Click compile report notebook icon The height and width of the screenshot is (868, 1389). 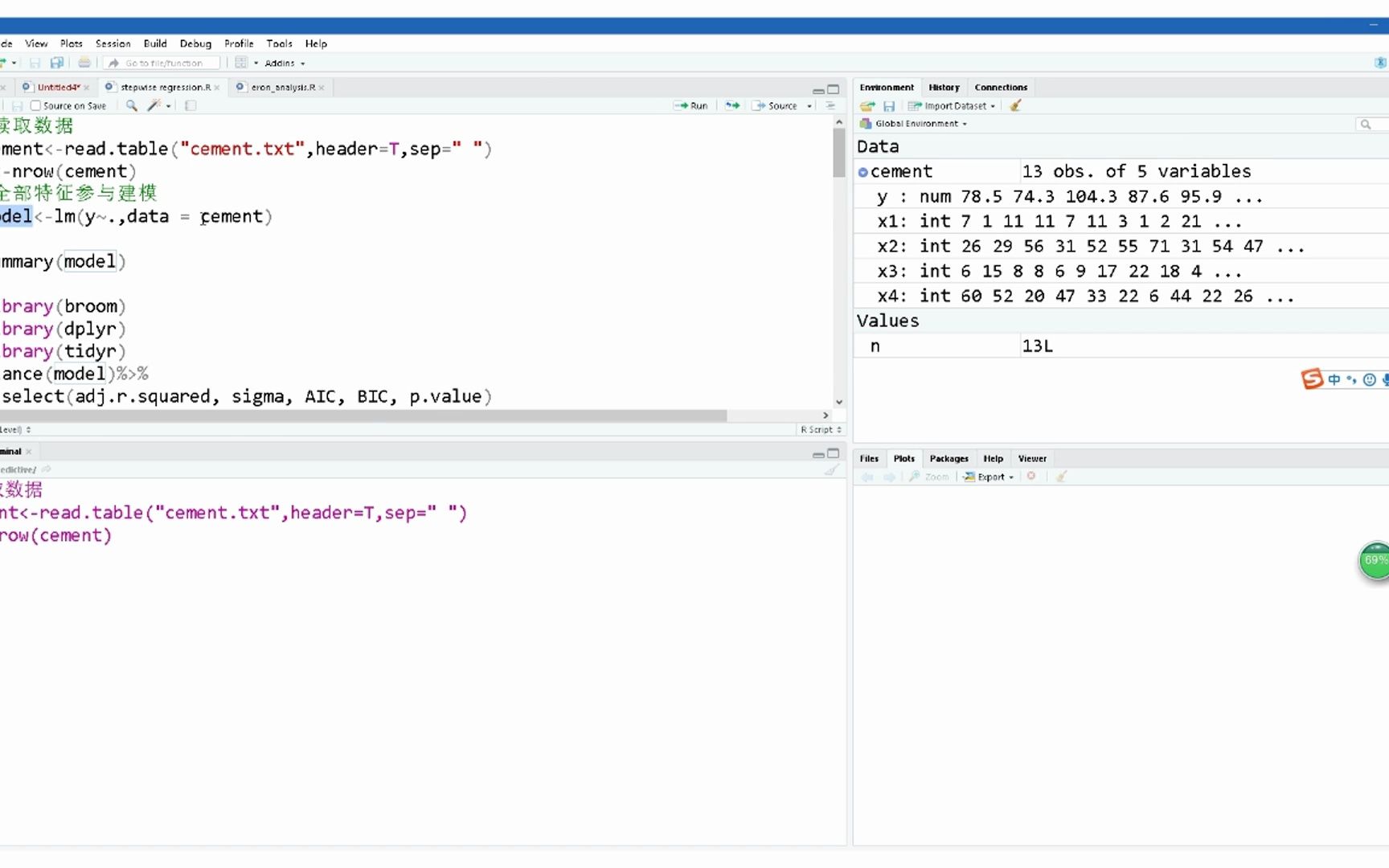(x=191, y=105)
